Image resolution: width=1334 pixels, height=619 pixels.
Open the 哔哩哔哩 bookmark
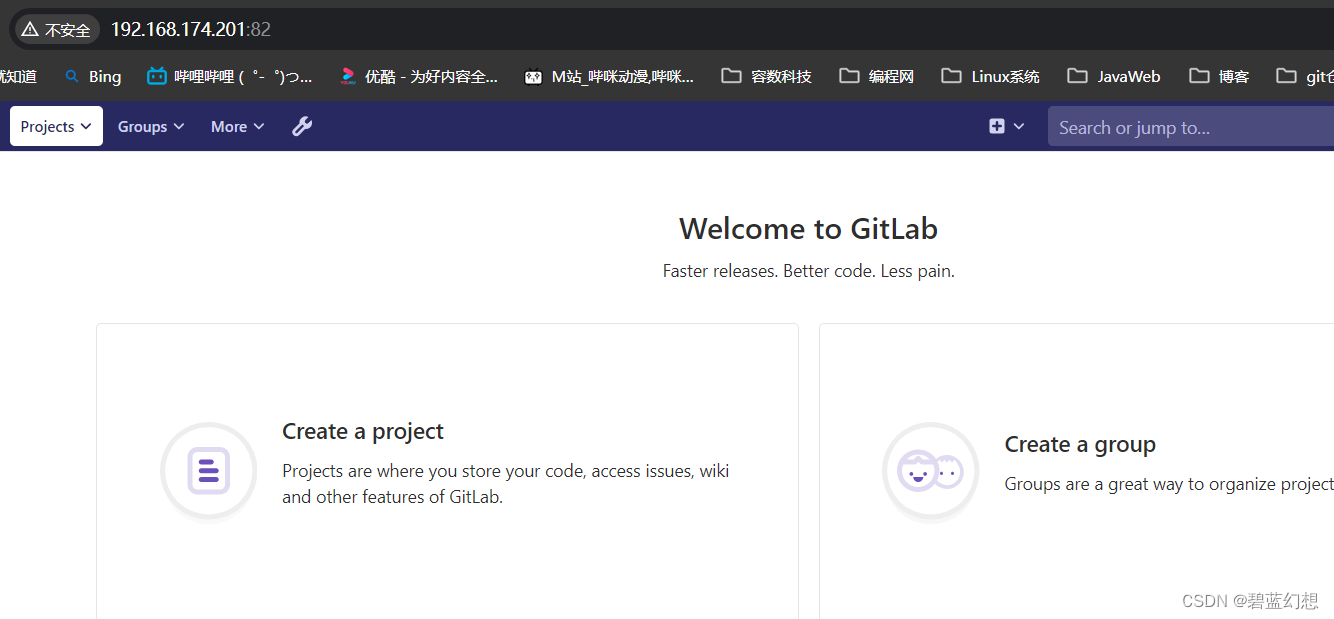coord(230,76)
